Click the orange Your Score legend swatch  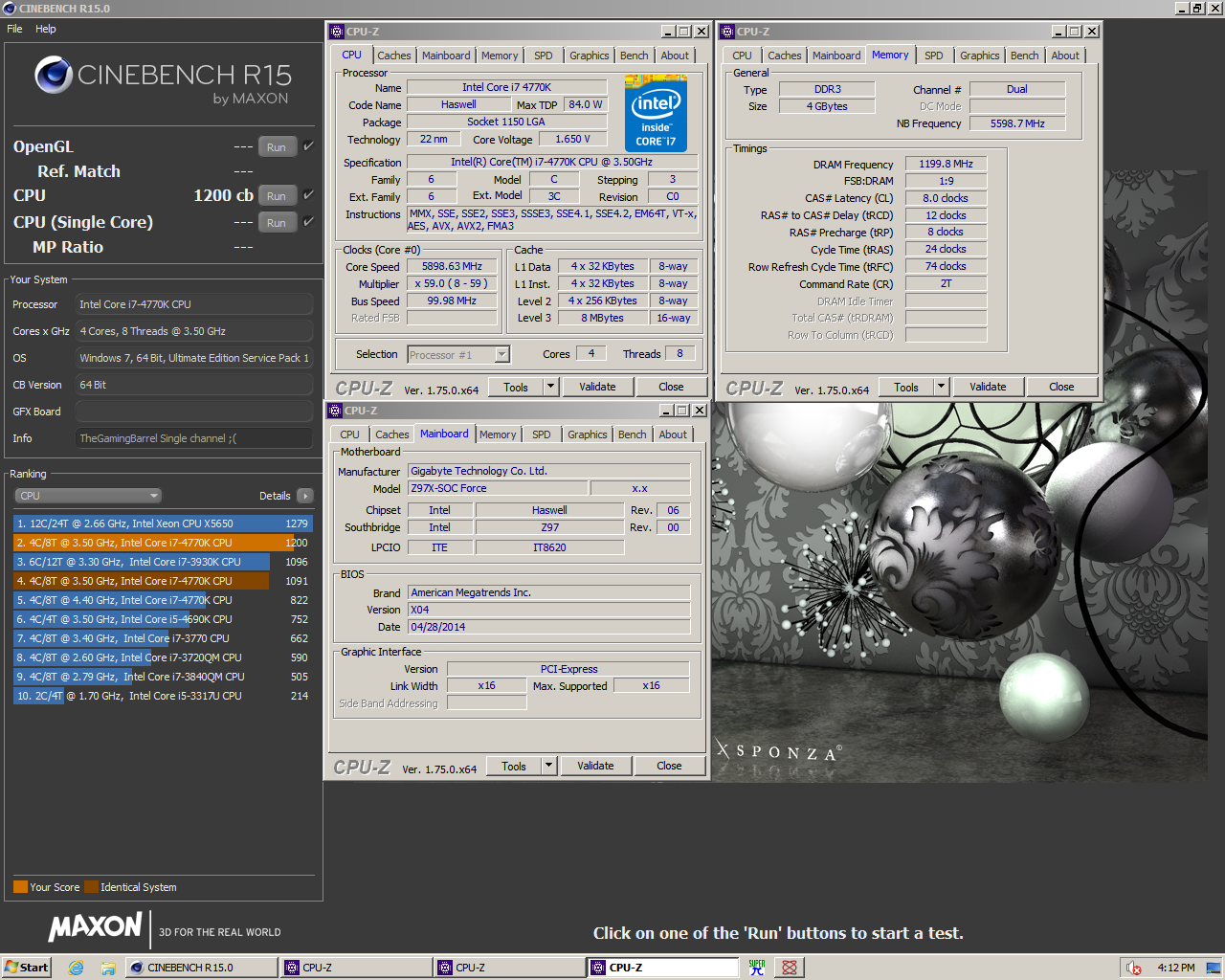tap(20, 886)
